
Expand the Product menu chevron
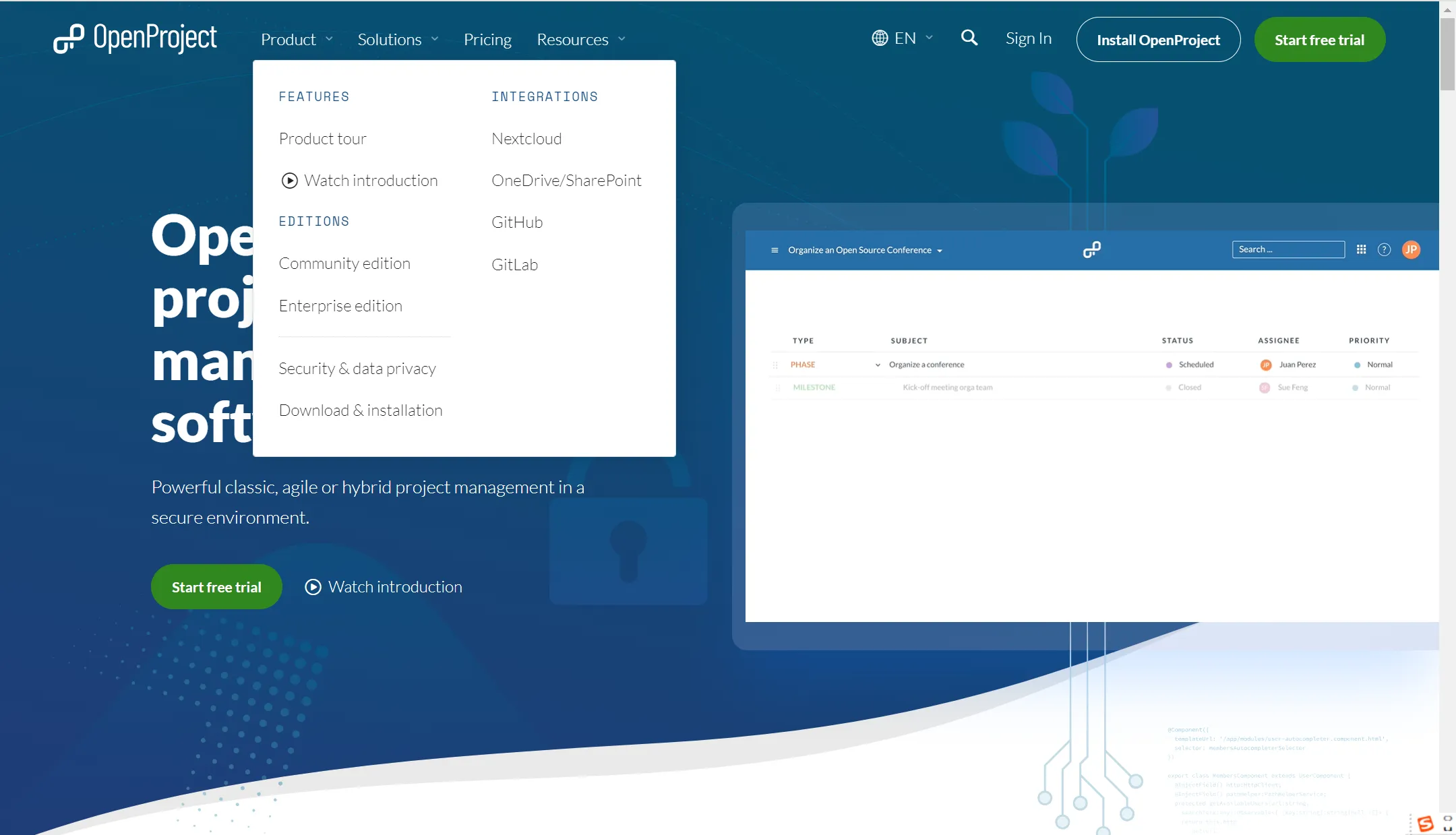[x=329, y=39]
